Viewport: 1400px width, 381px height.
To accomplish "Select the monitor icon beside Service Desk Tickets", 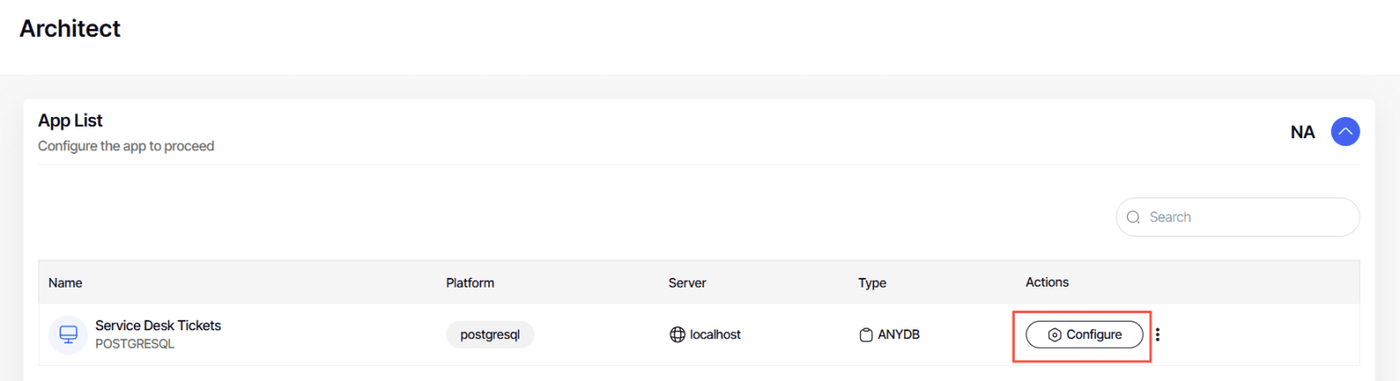I will click(68, 334).
